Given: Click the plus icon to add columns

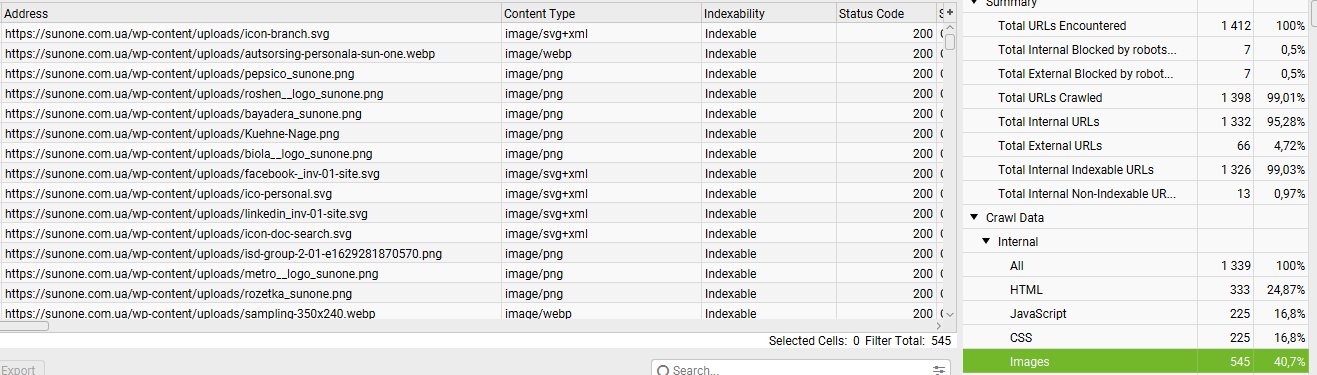Looking at the screenshot, I should click(x=950, y=12).
